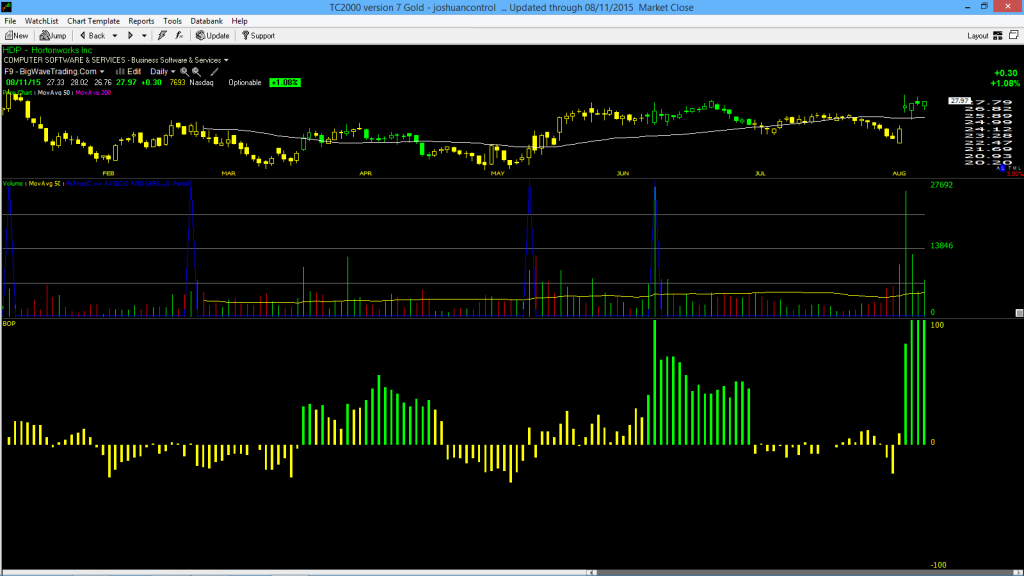Click the BOP indicator label
1024x576 pixels.
click(x=8, y=323)
